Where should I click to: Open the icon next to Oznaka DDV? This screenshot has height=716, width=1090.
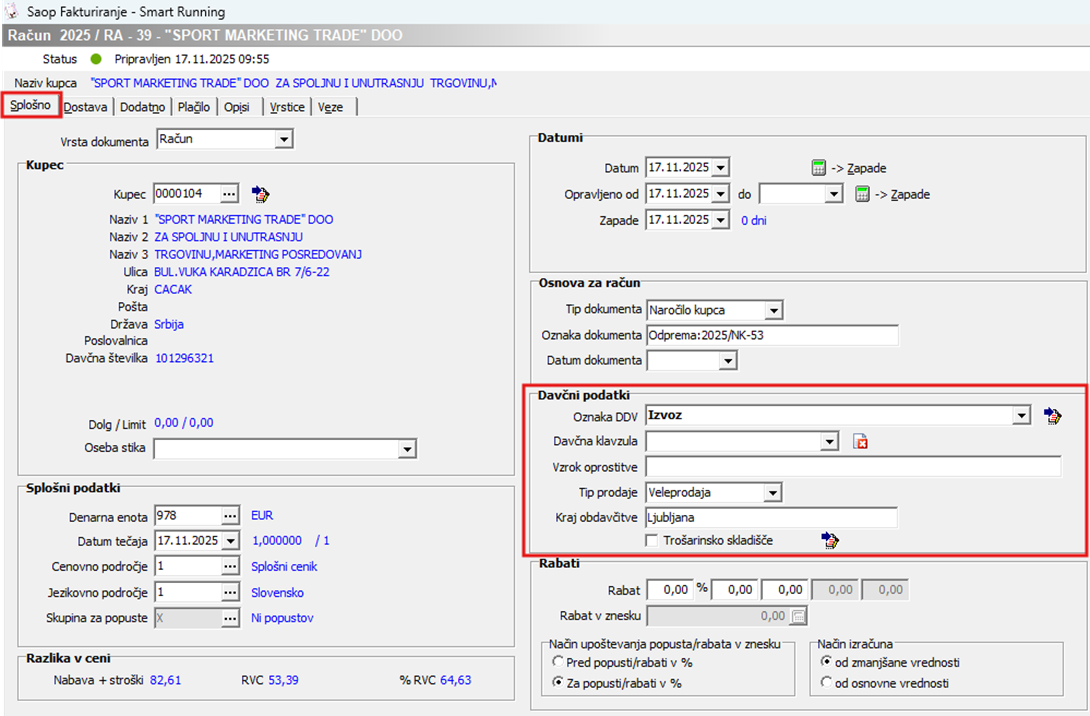point(1052,416)
